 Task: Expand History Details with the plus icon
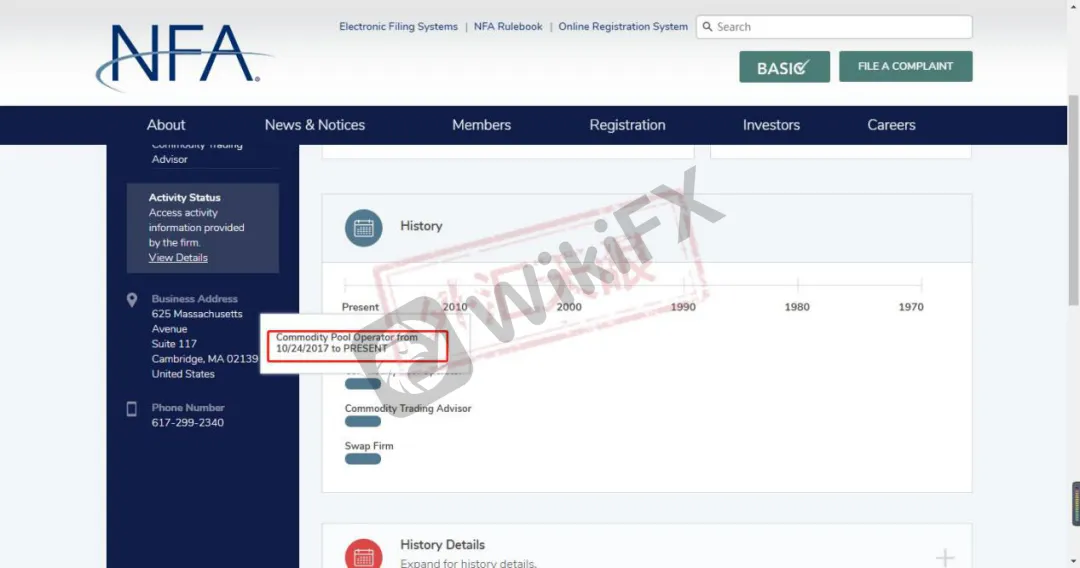pyautogui.click(x=945, y=557)
